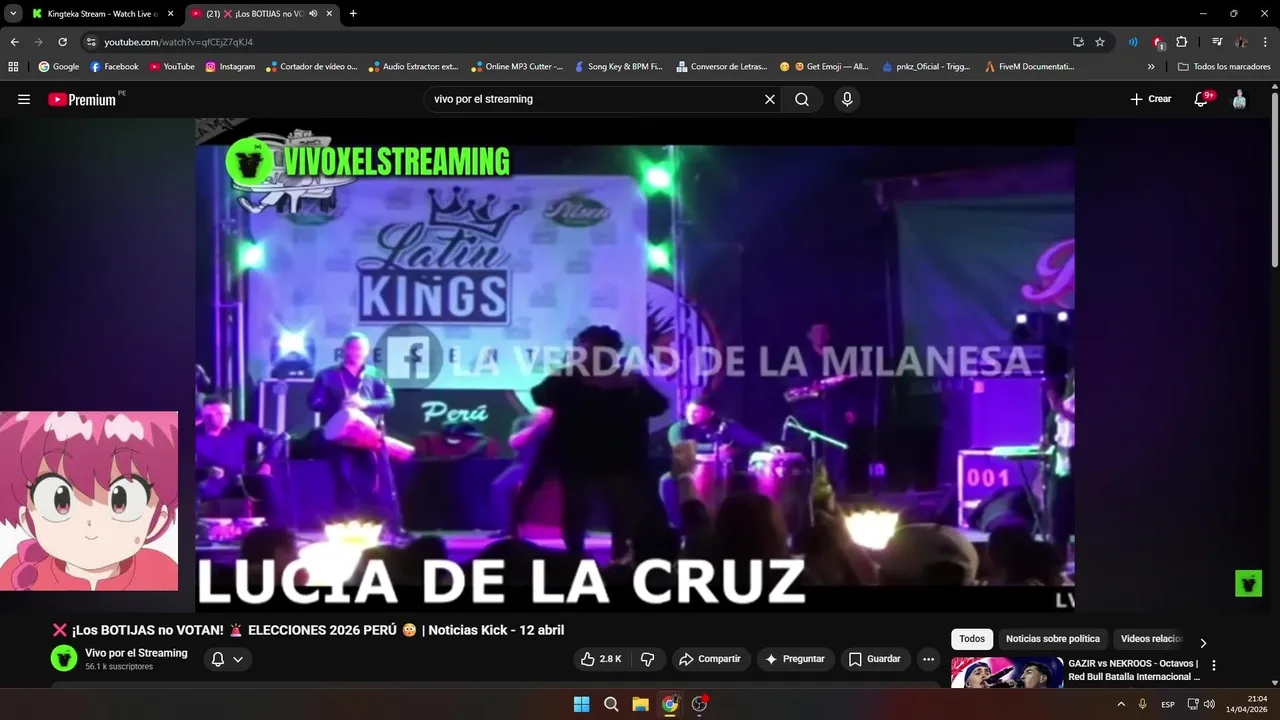
Task: Open YouTube notifications bell
Action: 1202,99
